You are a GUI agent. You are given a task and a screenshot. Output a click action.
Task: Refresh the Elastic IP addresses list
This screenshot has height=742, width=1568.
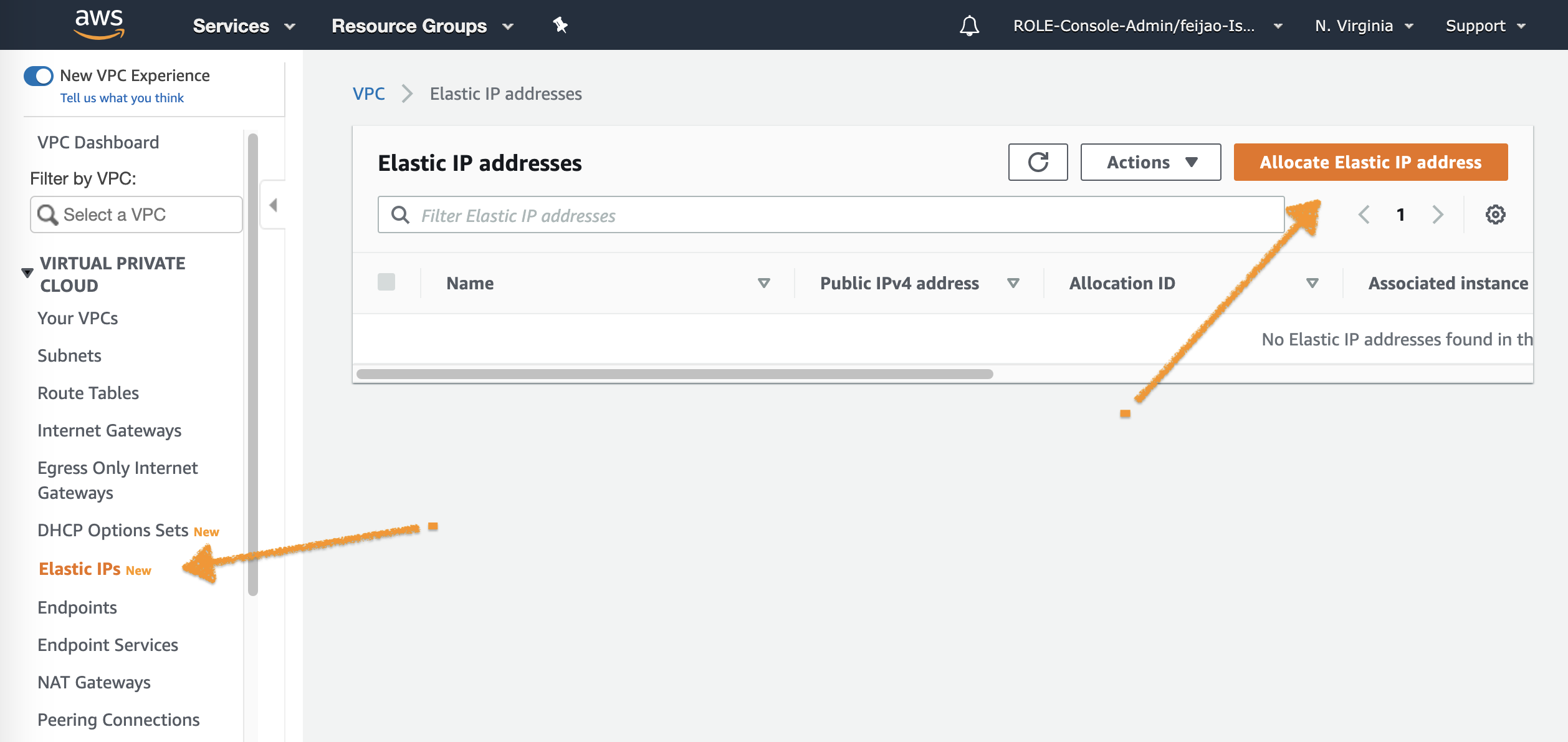[1038, 162]
